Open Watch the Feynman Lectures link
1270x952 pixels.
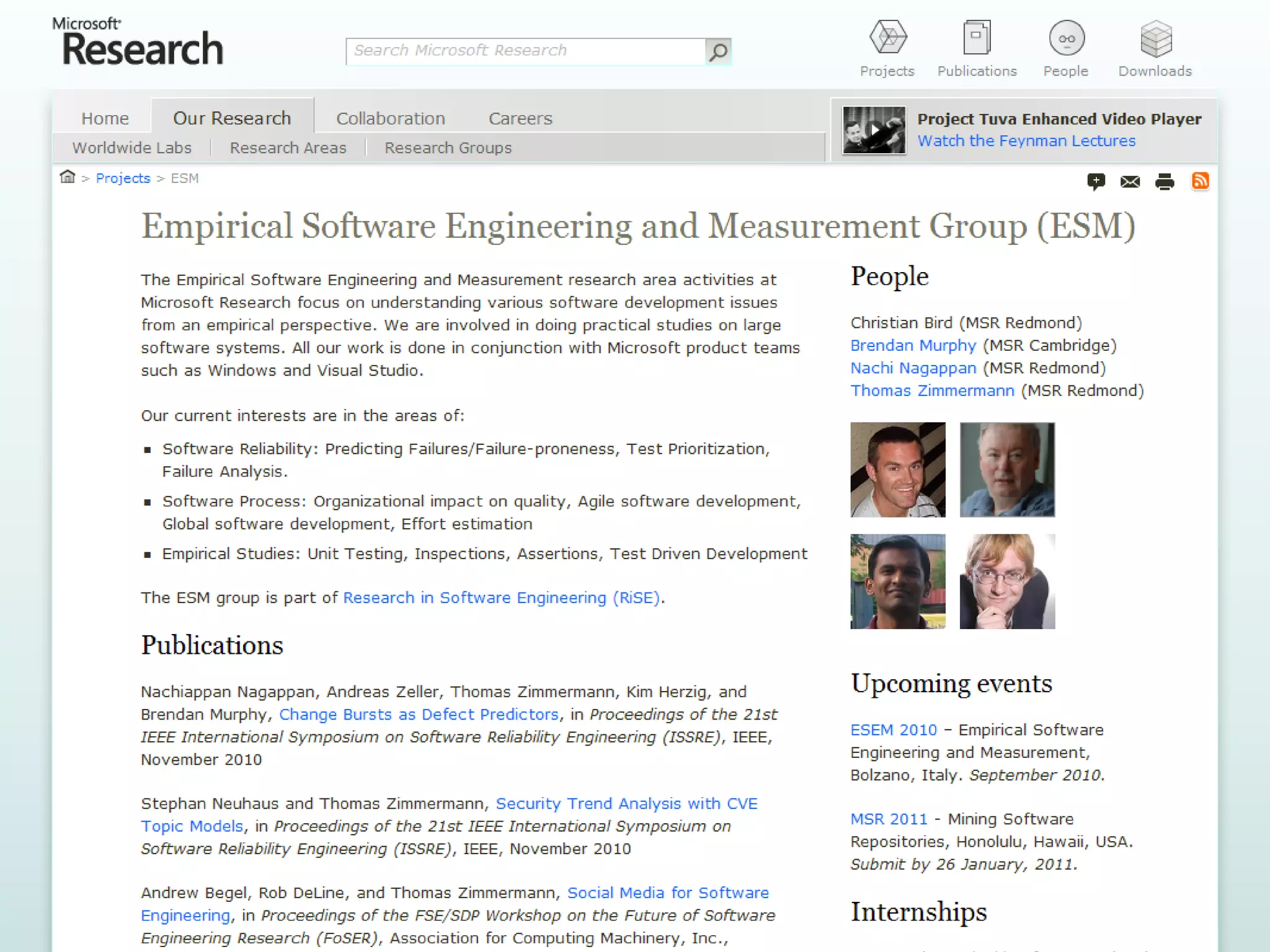point(1026,141)
